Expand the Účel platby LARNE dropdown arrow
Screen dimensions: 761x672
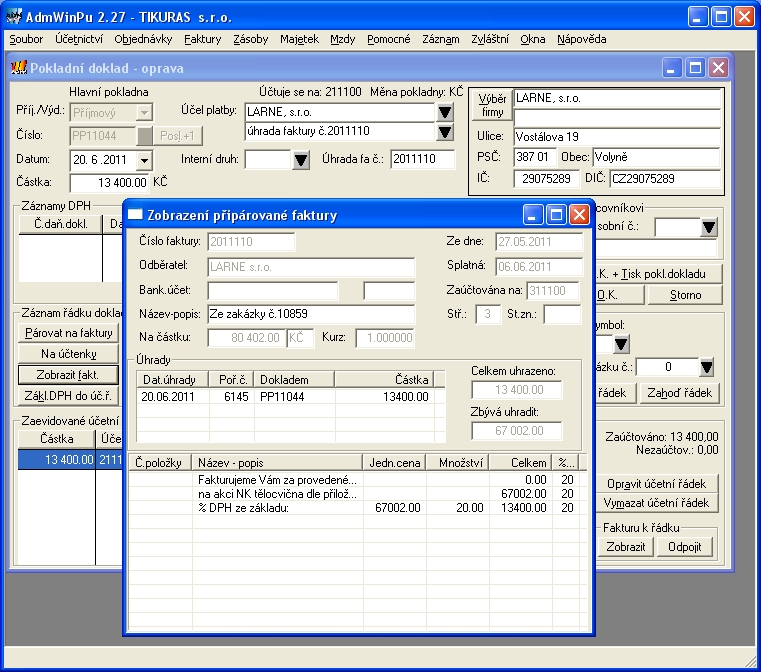pyautogui.click(x=445, y=113)
